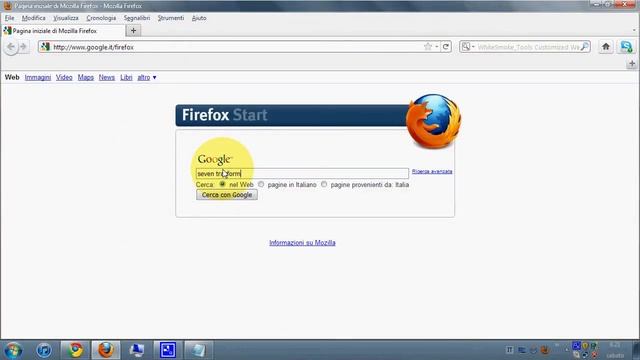Reload the page with the refresh icon
This screenshot has width=640, height=360.
tap(446, 47)
